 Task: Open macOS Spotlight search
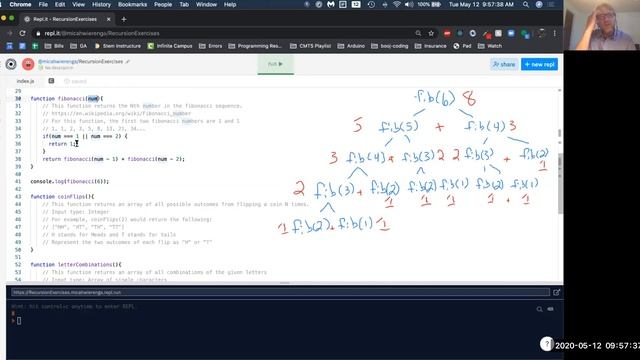point(526,4)
